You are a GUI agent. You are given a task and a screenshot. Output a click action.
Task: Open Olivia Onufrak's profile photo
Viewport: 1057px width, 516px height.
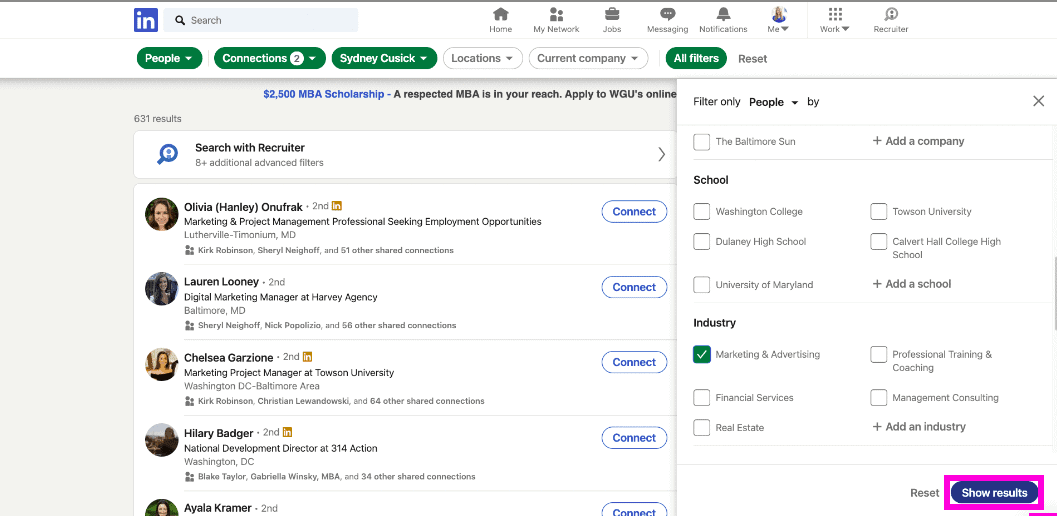tap(162, 214)
